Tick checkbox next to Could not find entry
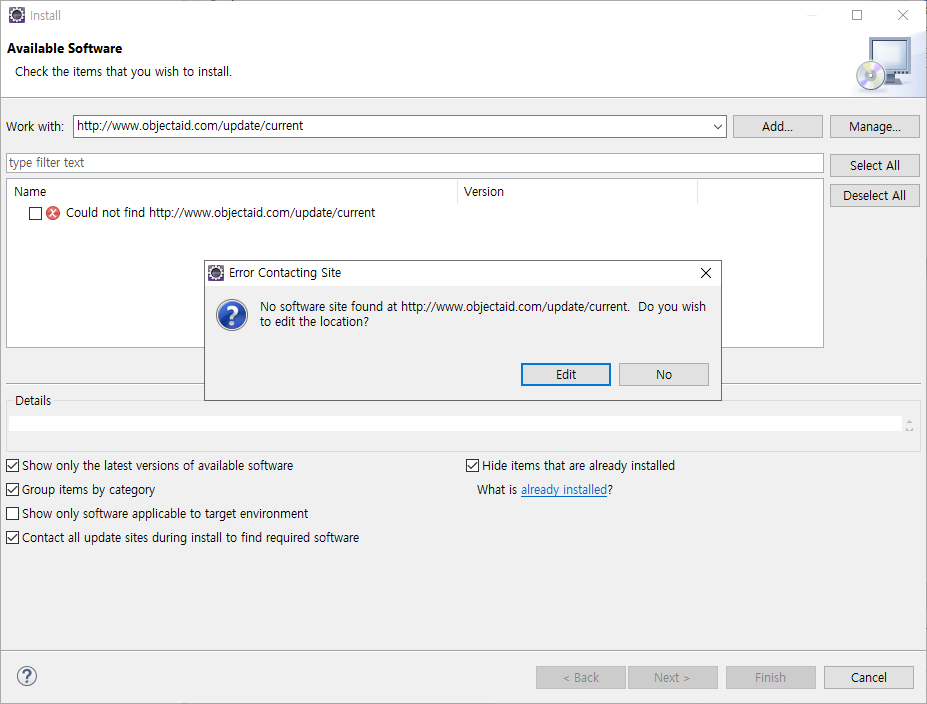Viewport: 927px width, 704px height. pyautogui.click(x=35, y=213)
